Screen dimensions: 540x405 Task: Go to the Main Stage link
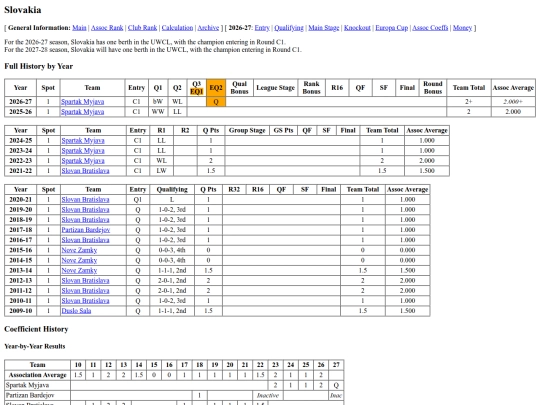(x=323, y=28)
